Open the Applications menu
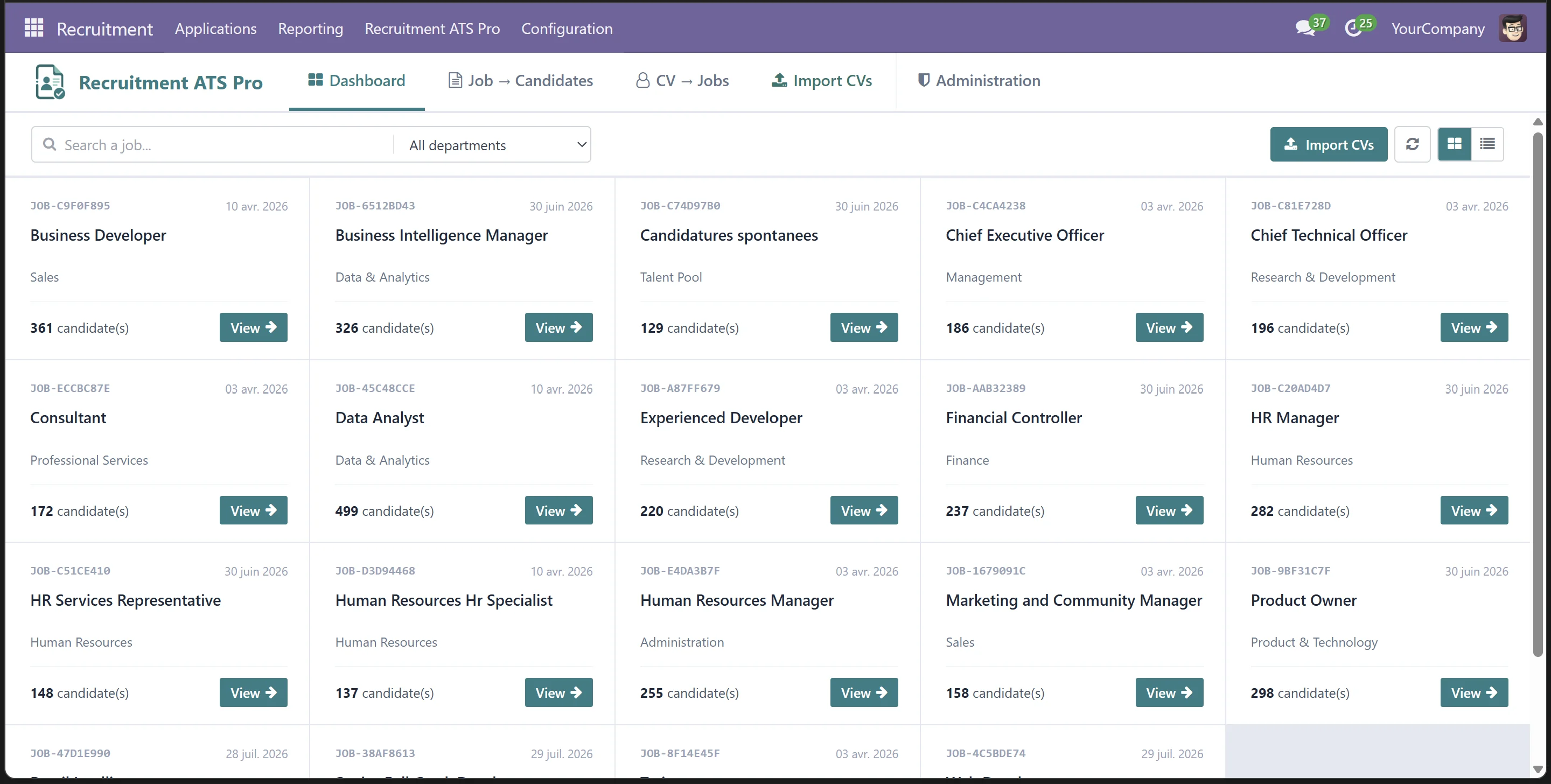Screen dimensions: 1551x784 coord(215,29)
